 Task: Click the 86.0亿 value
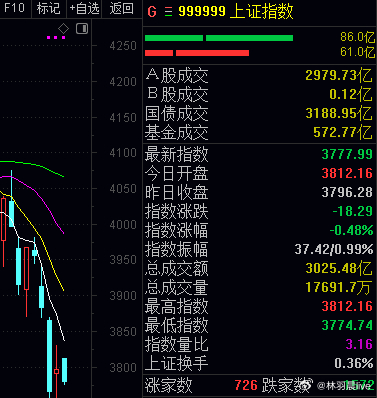pos(357,37)
